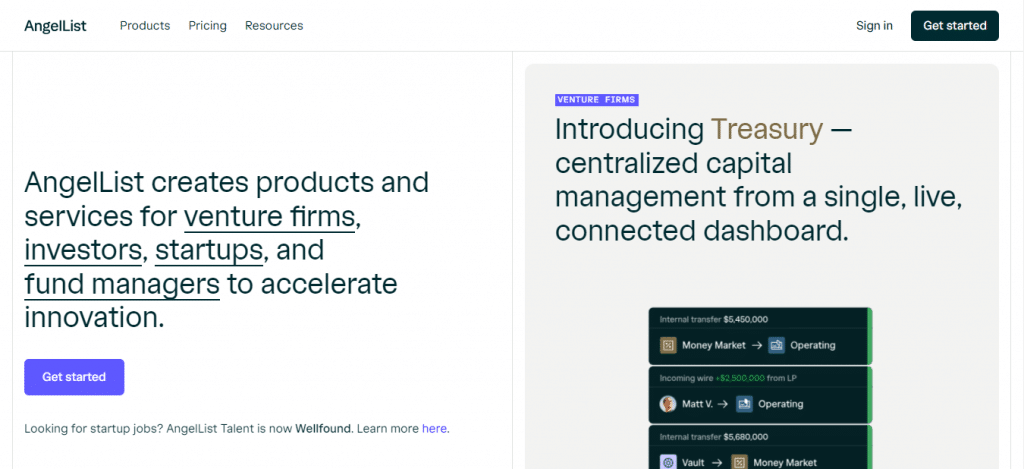
Task: Click Matt V.'s avatar picture
Action: [x=668, y=404]
